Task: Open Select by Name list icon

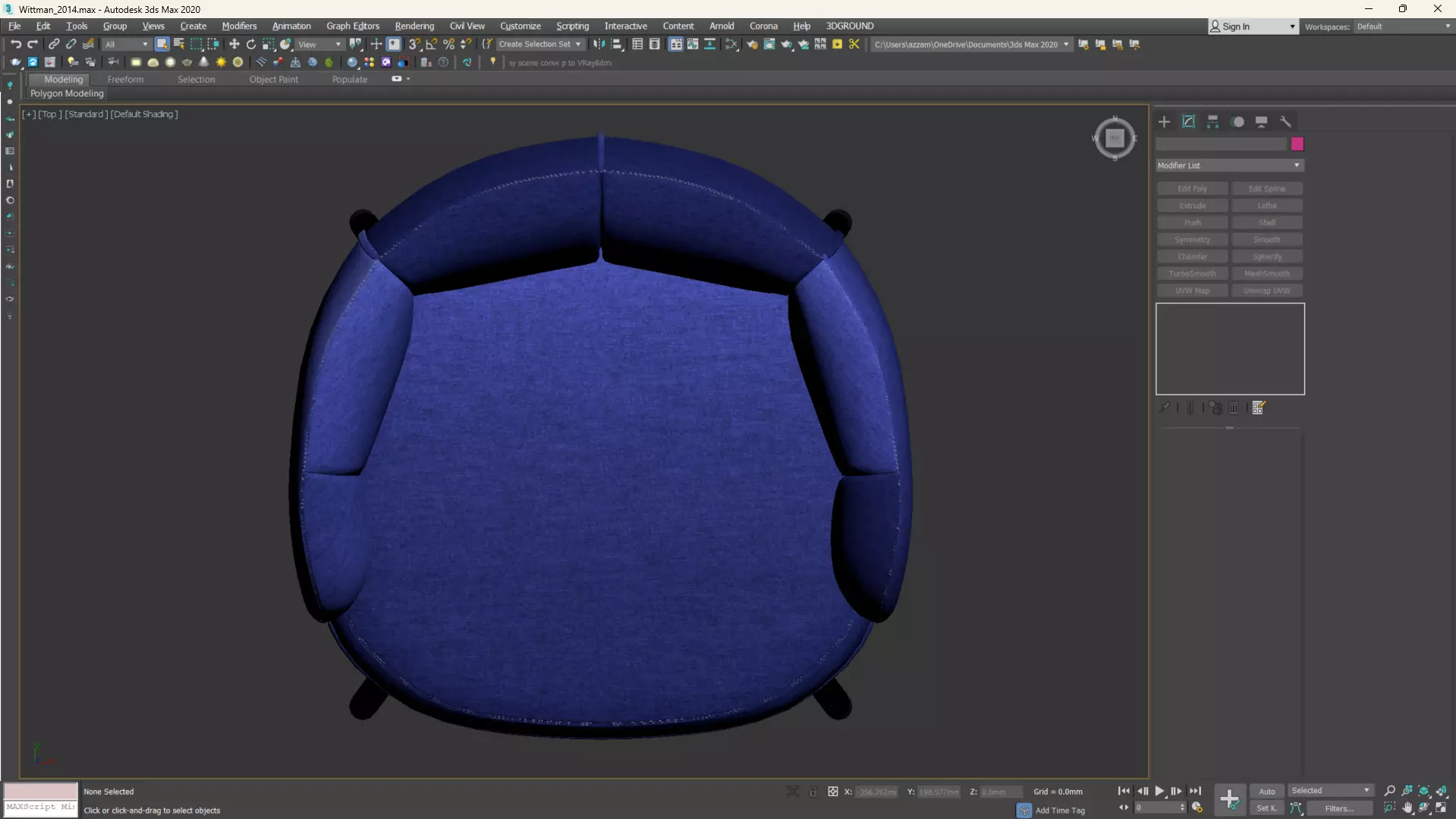Action: tap(179, 44)
